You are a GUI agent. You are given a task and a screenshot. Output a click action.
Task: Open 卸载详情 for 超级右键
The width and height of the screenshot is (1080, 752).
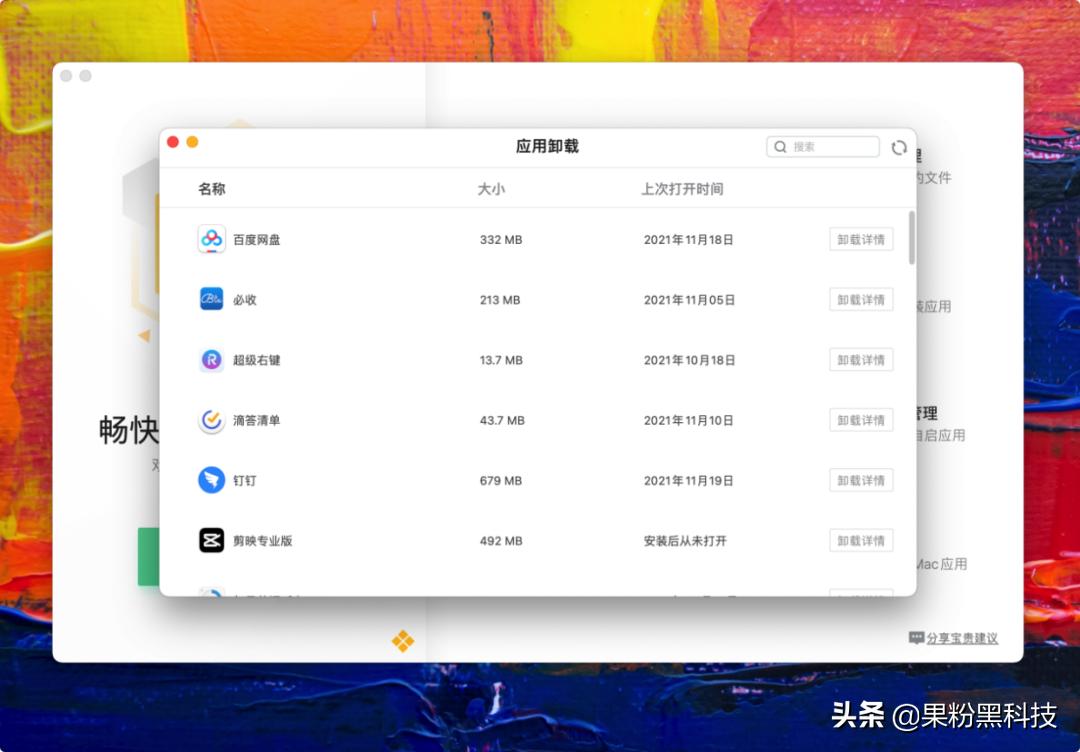click(x=860, y=360)
